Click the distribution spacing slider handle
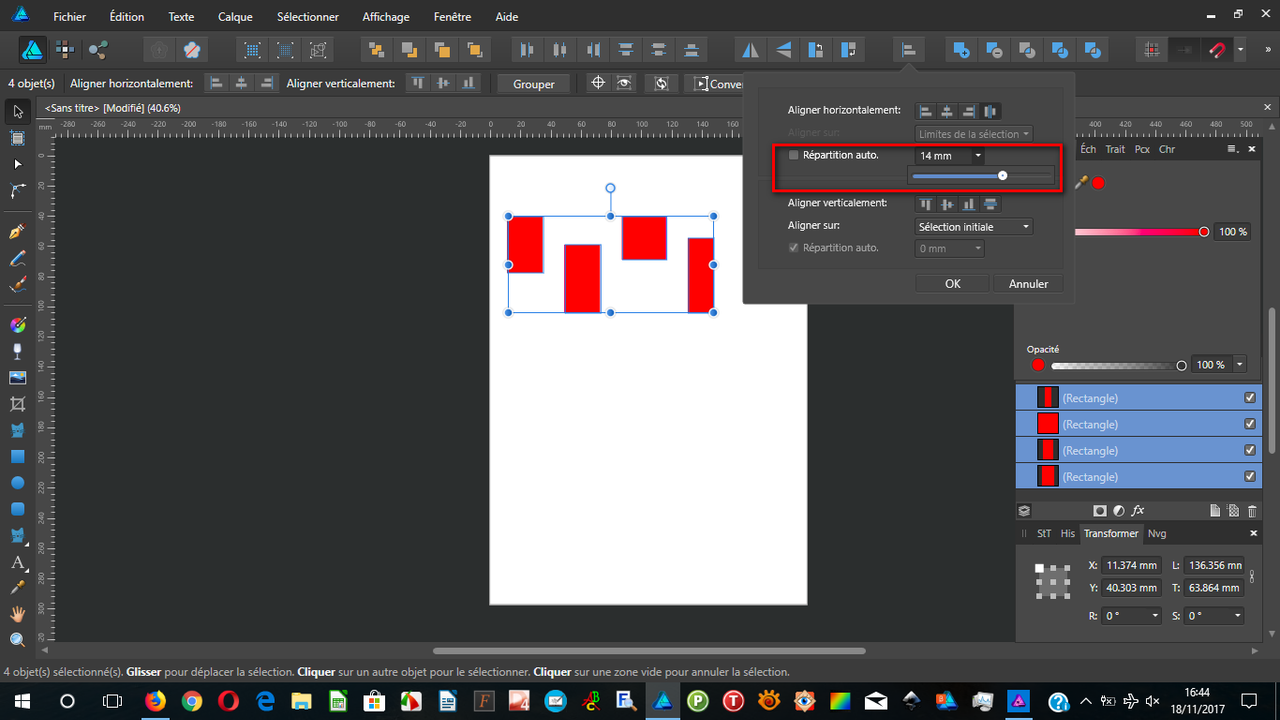This screenshot has height=720, width=1280. [x=1002, y=176]
